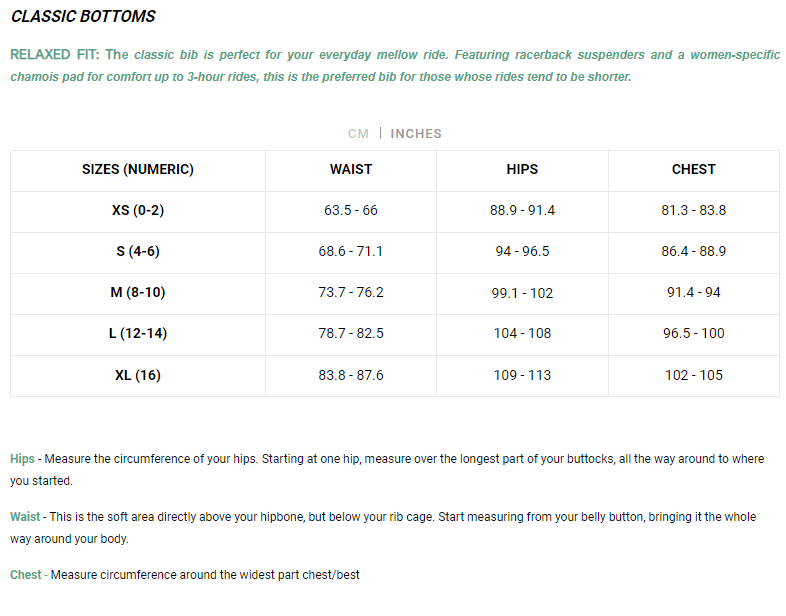The image size is (786, 616).
Task: Click the green Hips measurement term
Action: (22, 459)
